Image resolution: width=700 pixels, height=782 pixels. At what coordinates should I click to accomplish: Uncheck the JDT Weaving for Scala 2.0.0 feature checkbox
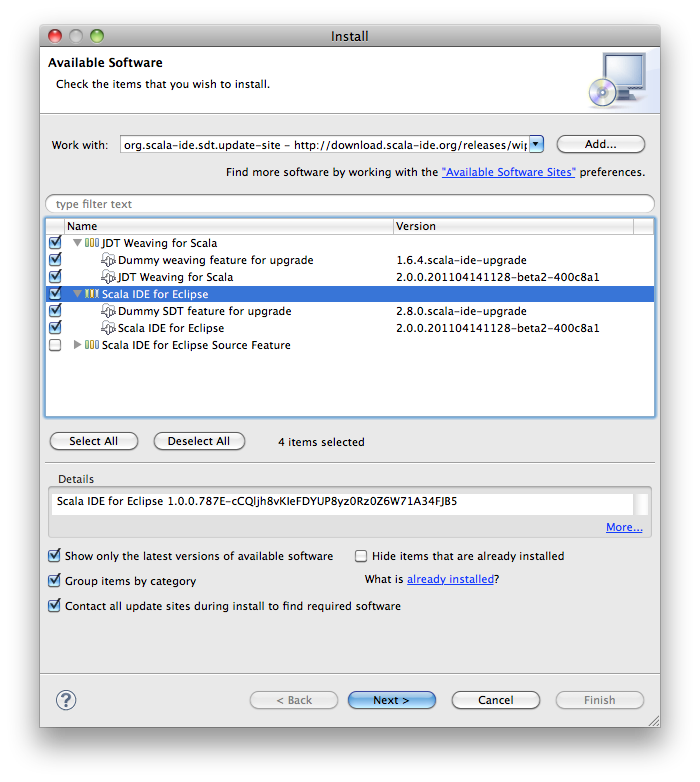[55, 276]
